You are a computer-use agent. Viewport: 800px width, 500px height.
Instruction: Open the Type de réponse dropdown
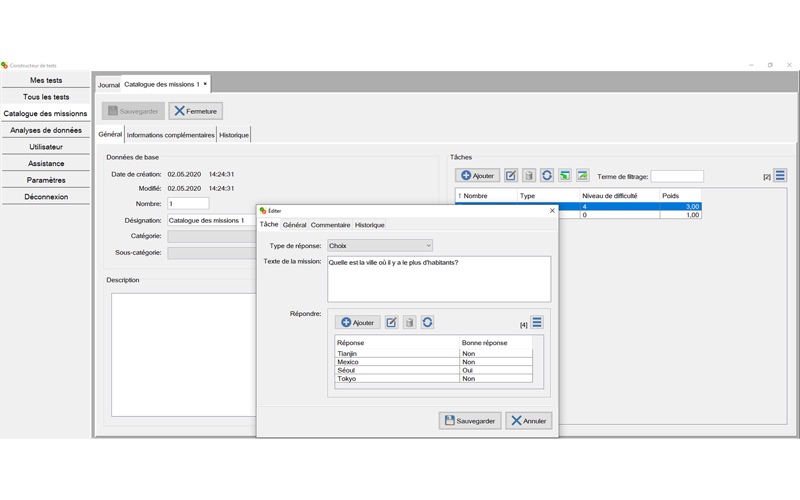click(380, 245)
